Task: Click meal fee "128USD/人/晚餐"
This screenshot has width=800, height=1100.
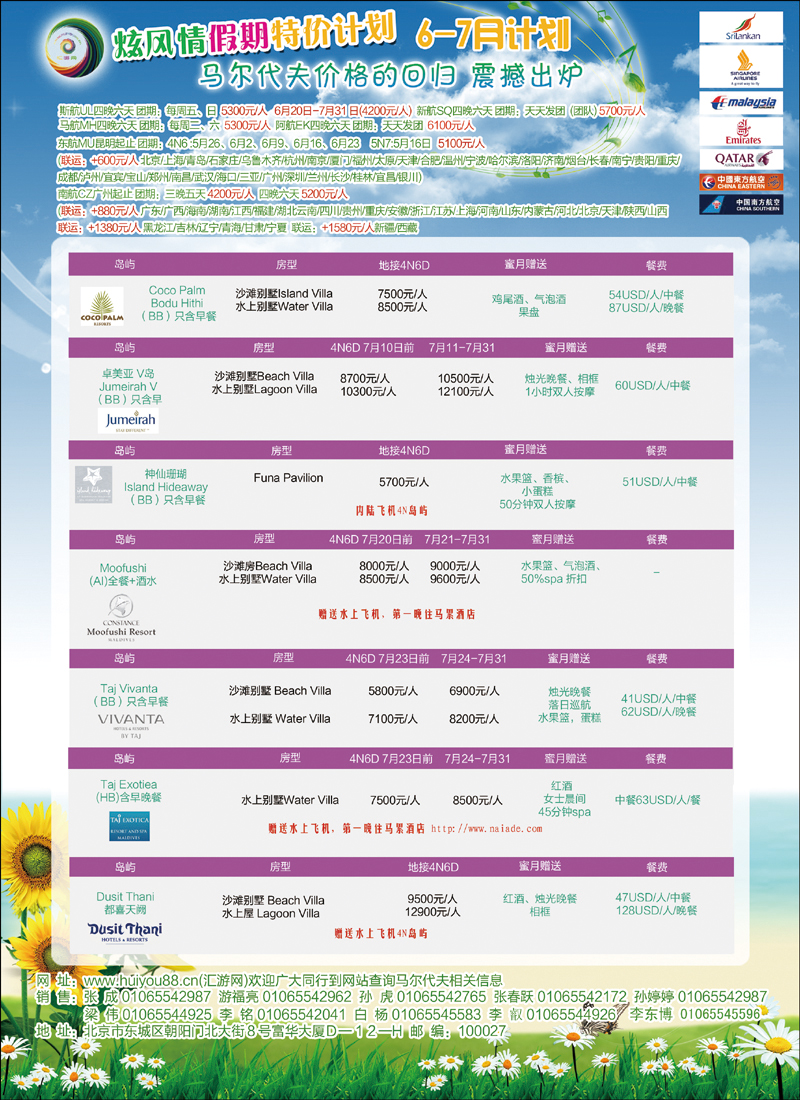Action: pyautogui.click(x=657, y=911)
